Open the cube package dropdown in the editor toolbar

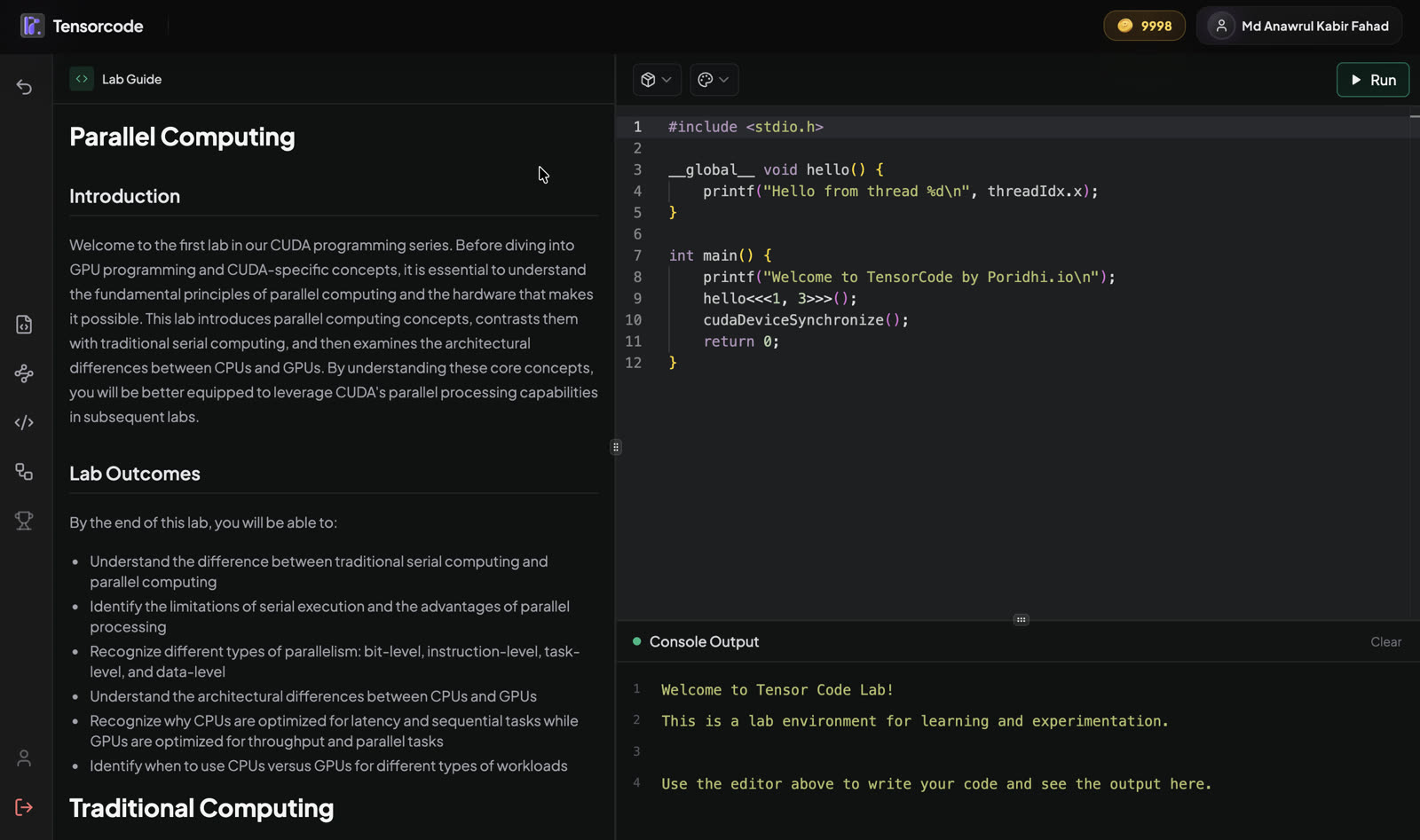(657, 80)
